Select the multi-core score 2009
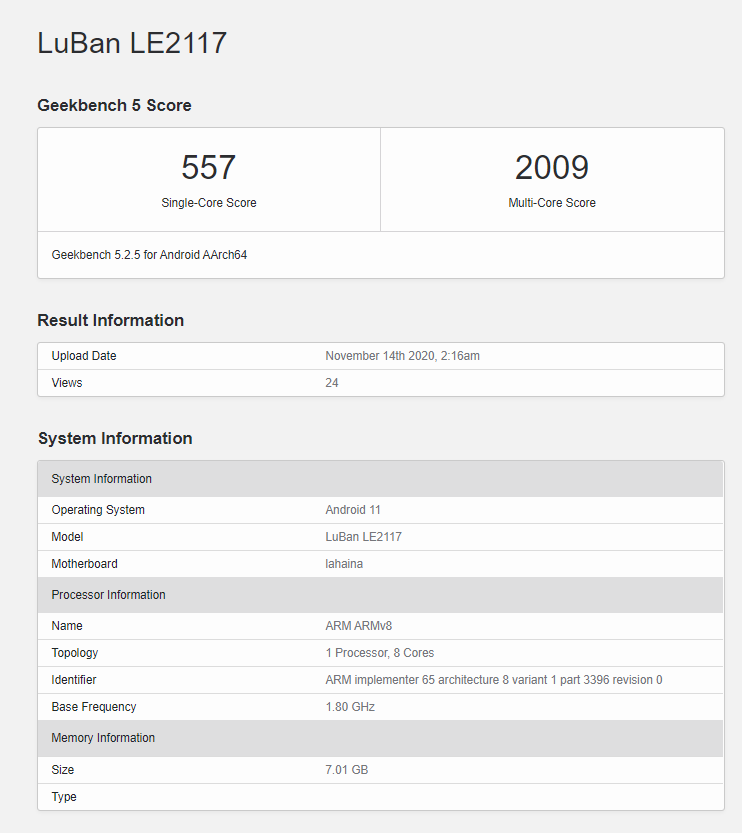 [552, 167]
